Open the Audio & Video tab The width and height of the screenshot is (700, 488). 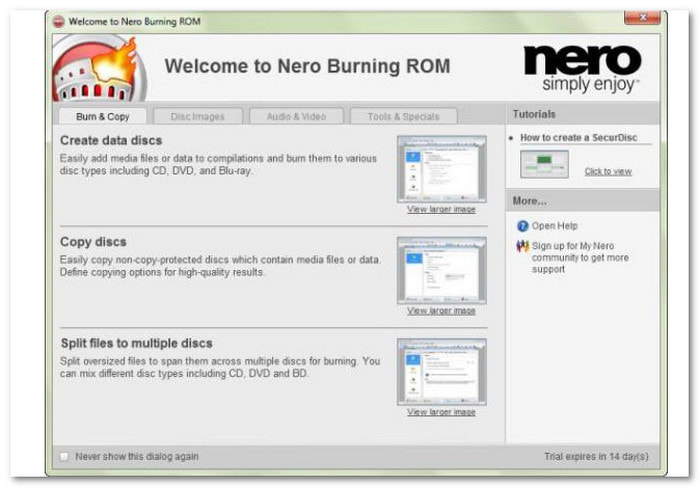click(296, 117)
